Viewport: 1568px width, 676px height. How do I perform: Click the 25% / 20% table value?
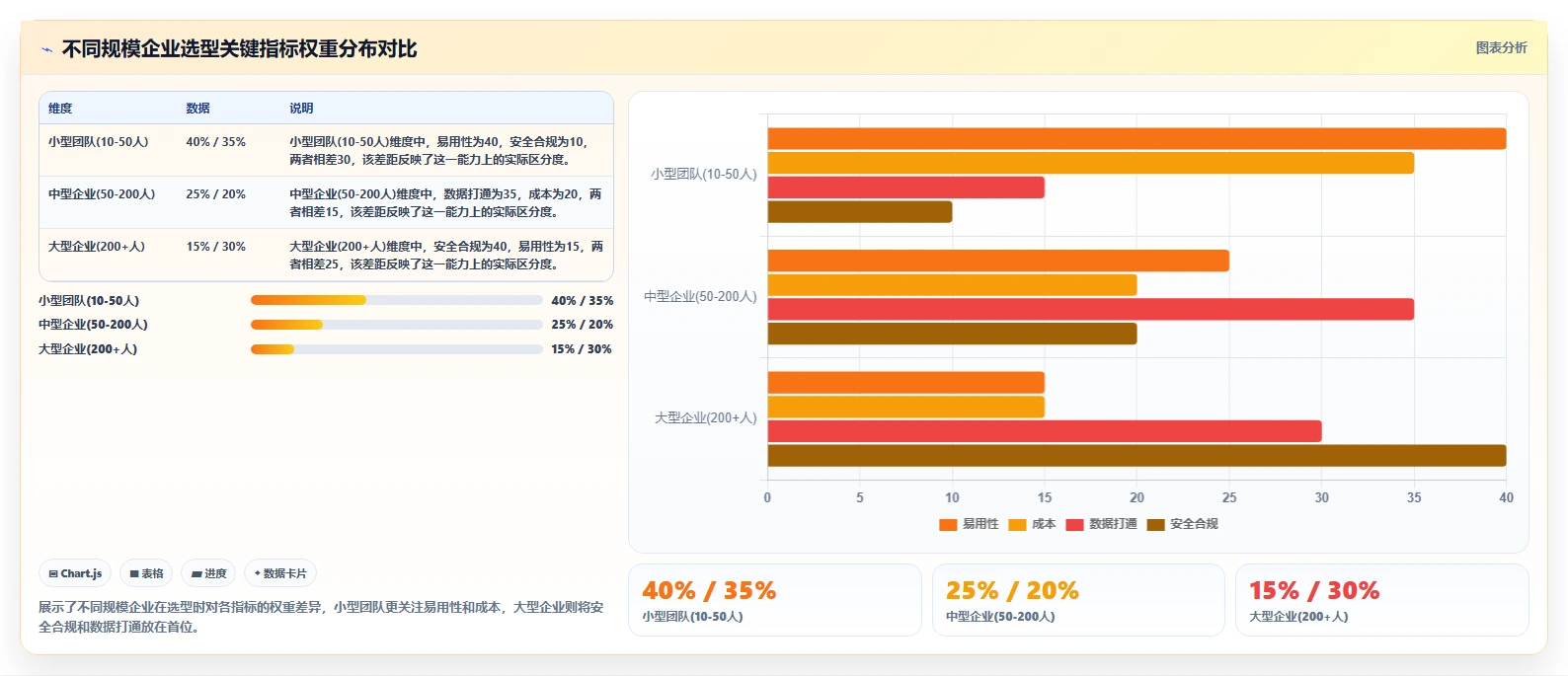pos(215,194)
